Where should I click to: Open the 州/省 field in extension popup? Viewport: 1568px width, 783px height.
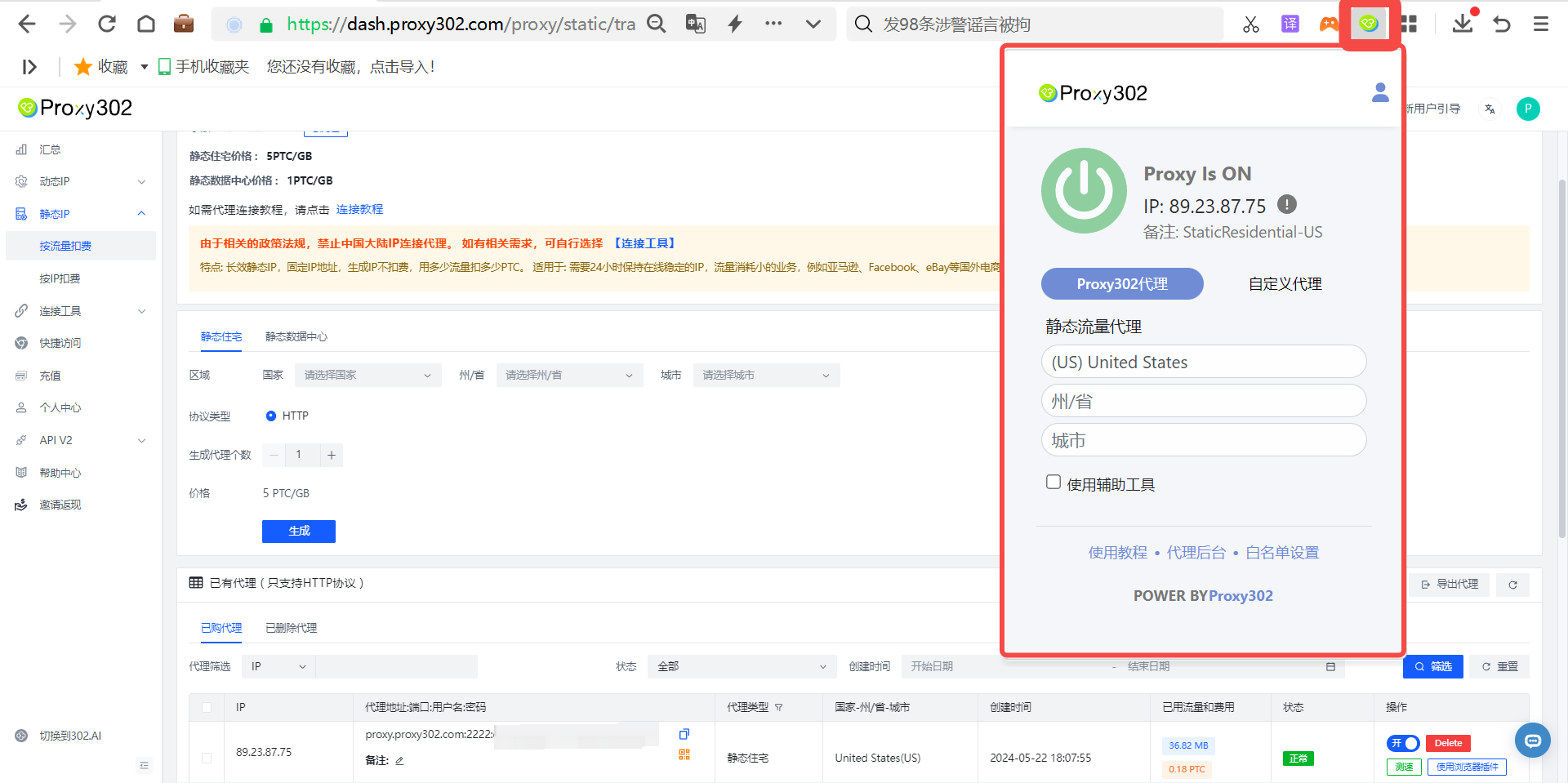(x=1204, y=401)
